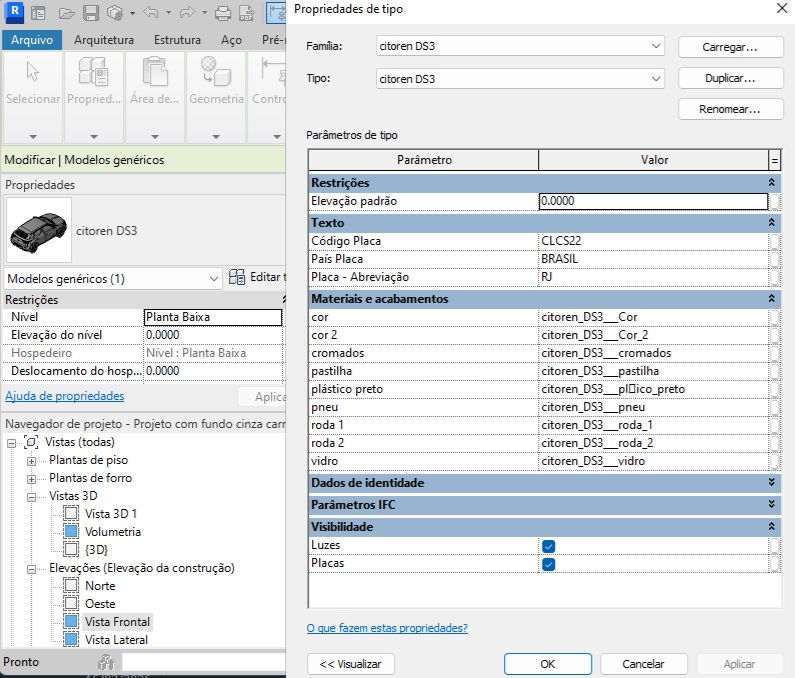Click the {3D} view icon
The image size is (795, 678).
coord(71,549)
